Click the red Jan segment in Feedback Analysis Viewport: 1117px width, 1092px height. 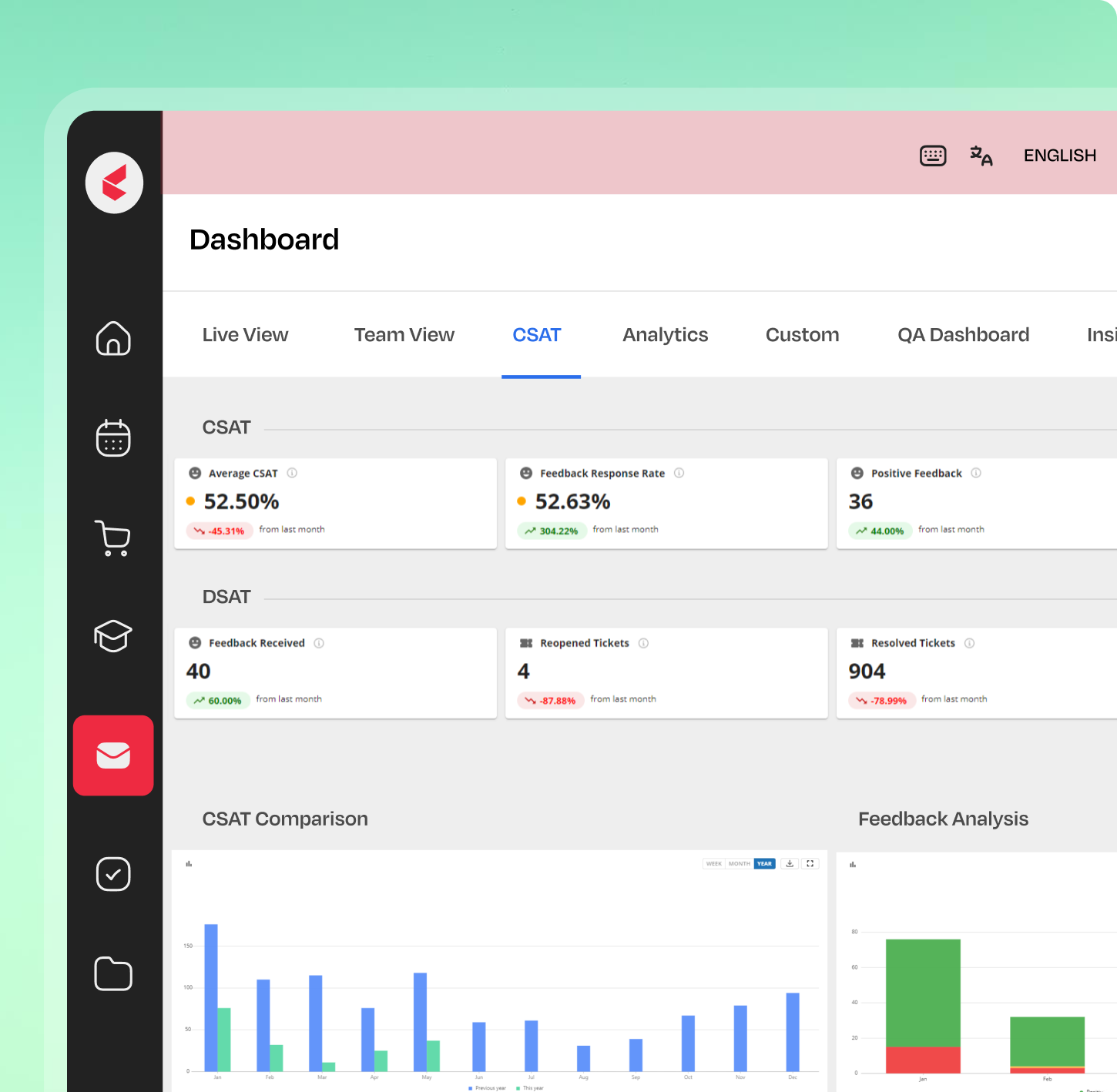click(923, 1060)
